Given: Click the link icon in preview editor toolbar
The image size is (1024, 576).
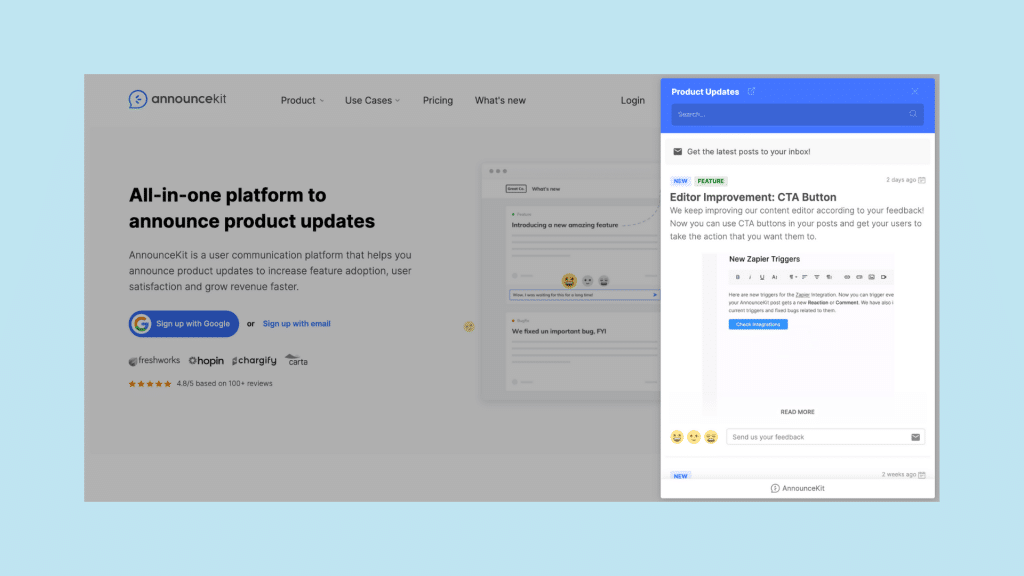Looking at the screenshot, I should 847,277.
